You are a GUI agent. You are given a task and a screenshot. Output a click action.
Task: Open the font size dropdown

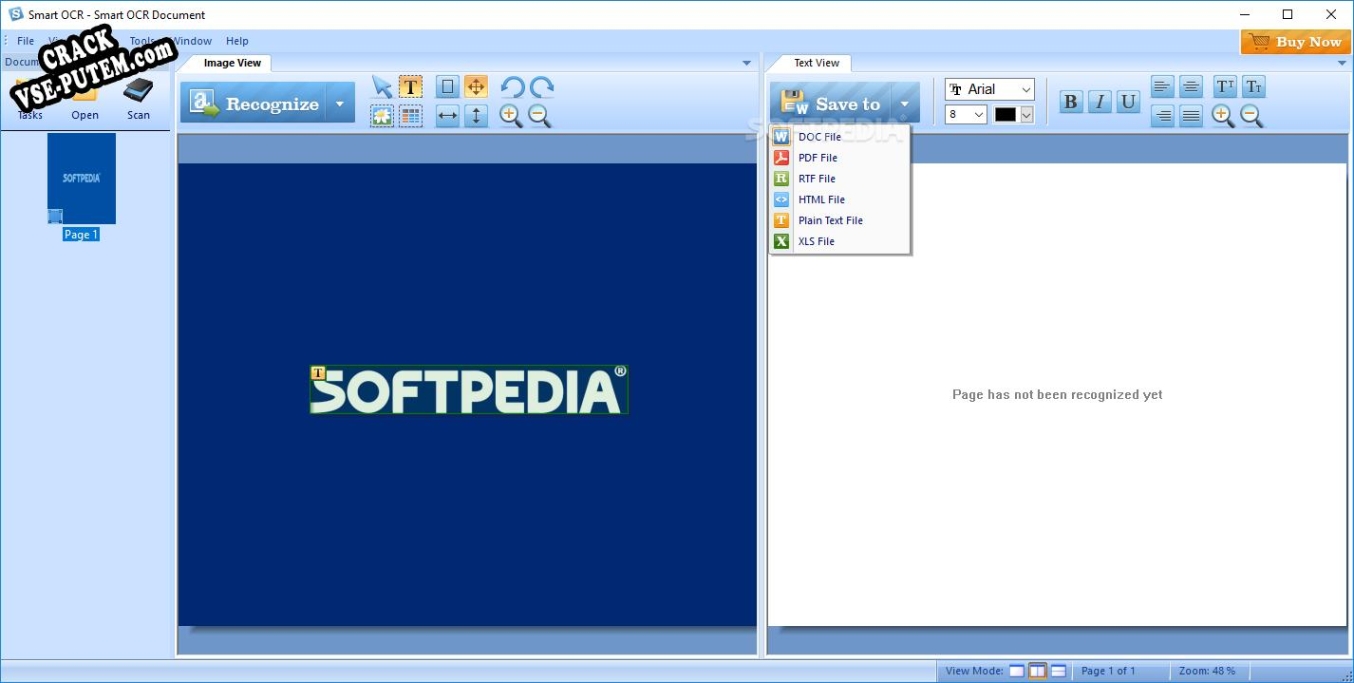point(966,114)
